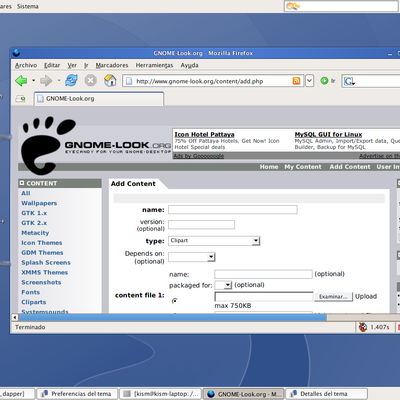This screenshot has height=400, width=400.
Task: Open the GDM Themes category
Action: pos(42,253)
